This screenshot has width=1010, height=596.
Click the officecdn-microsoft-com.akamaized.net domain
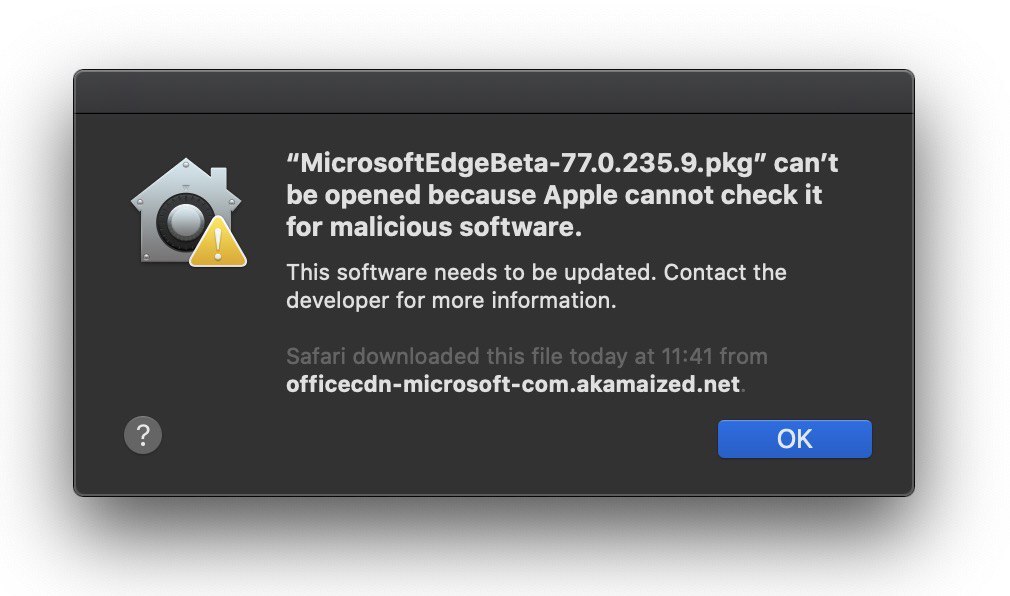coord(513,384)
